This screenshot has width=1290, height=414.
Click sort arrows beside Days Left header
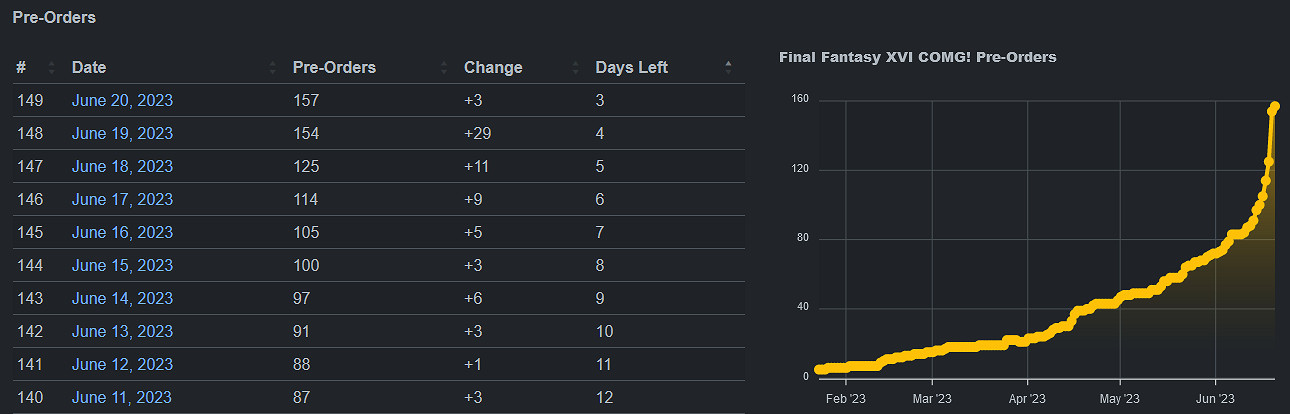point(728,68)
